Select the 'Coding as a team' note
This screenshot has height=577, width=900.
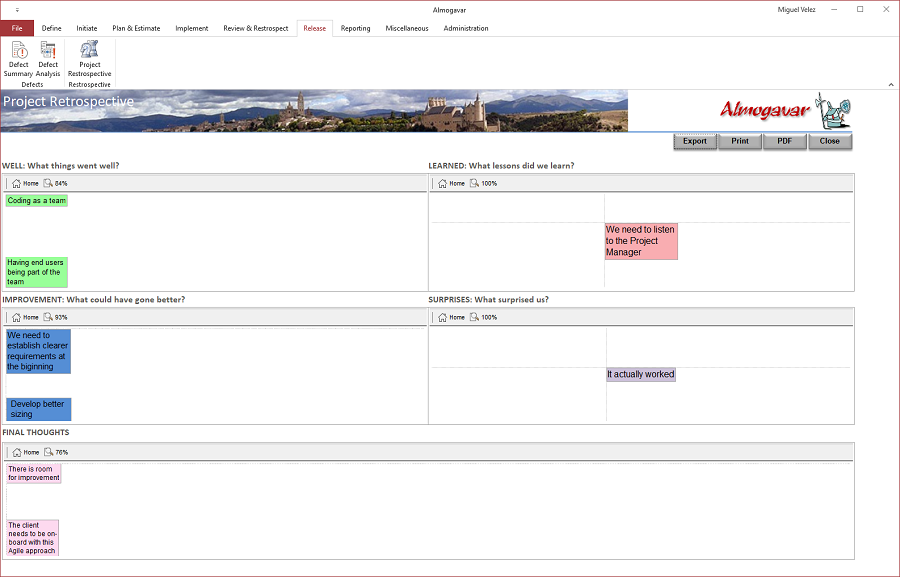click(x=37, y=200)
